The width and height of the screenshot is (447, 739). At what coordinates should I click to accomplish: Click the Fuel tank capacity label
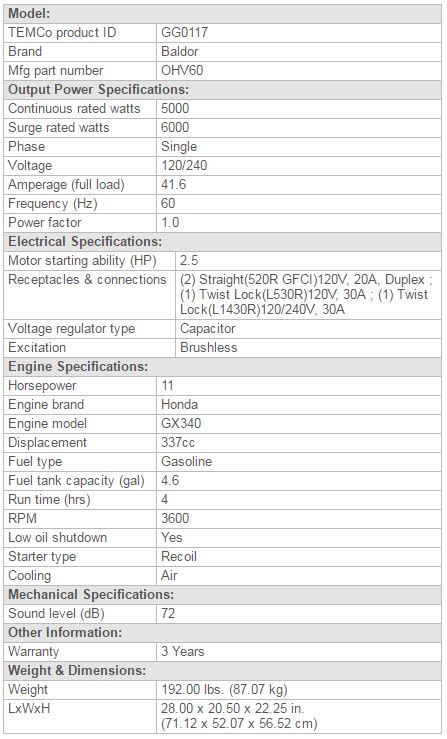coord(76,480)
